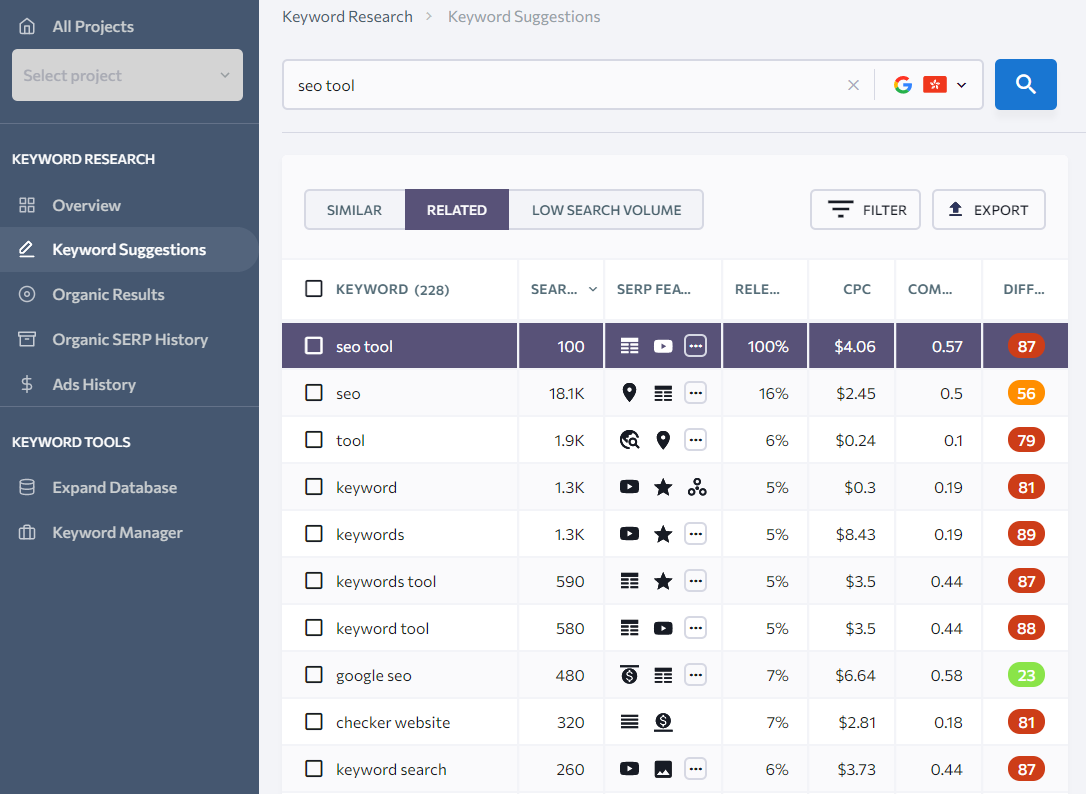The width and height of the screenshot is (1086, 794).
Task: Click the green difficulty badge 23
Action: click(1026, 675)
